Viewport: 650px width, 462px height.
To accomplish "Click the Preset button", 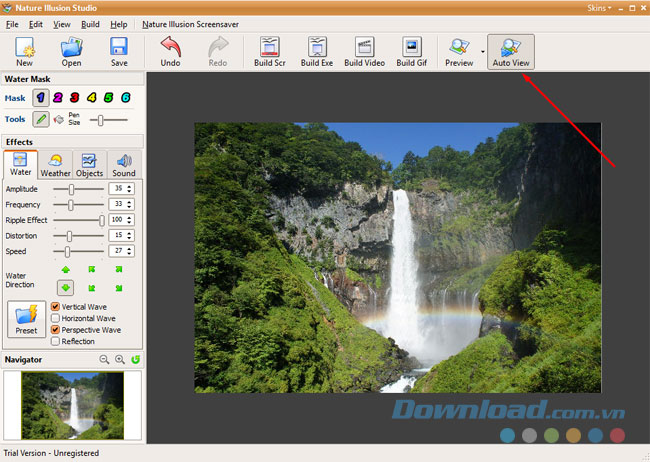I will click(x=26, y=320).
